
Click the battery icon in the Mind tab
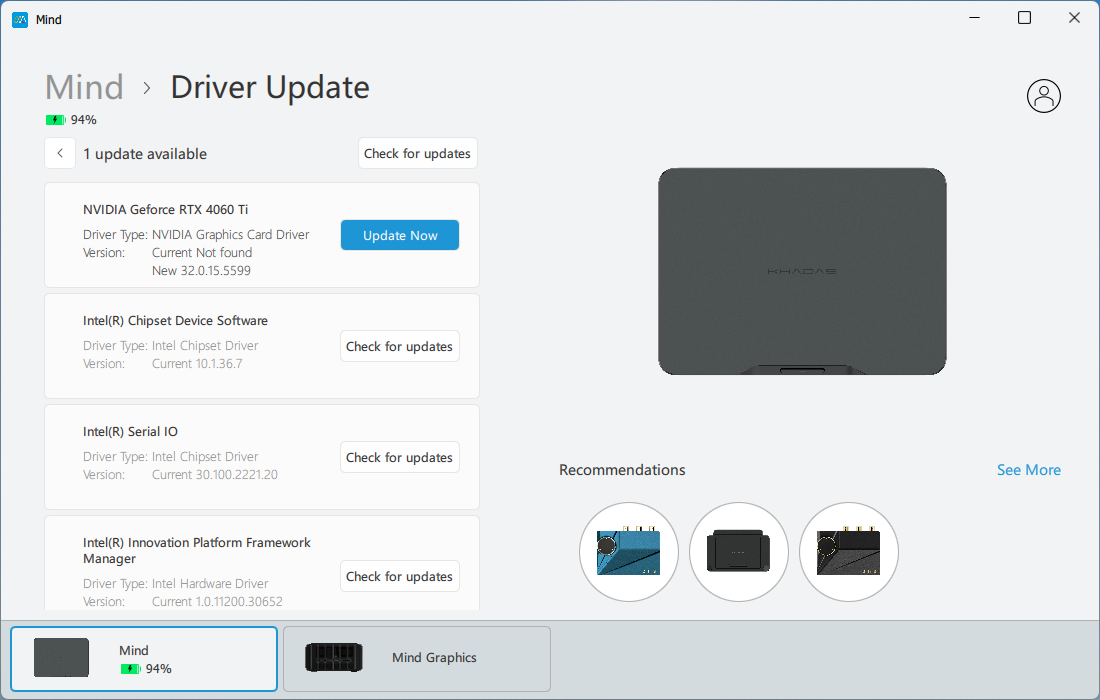[130, 669]
